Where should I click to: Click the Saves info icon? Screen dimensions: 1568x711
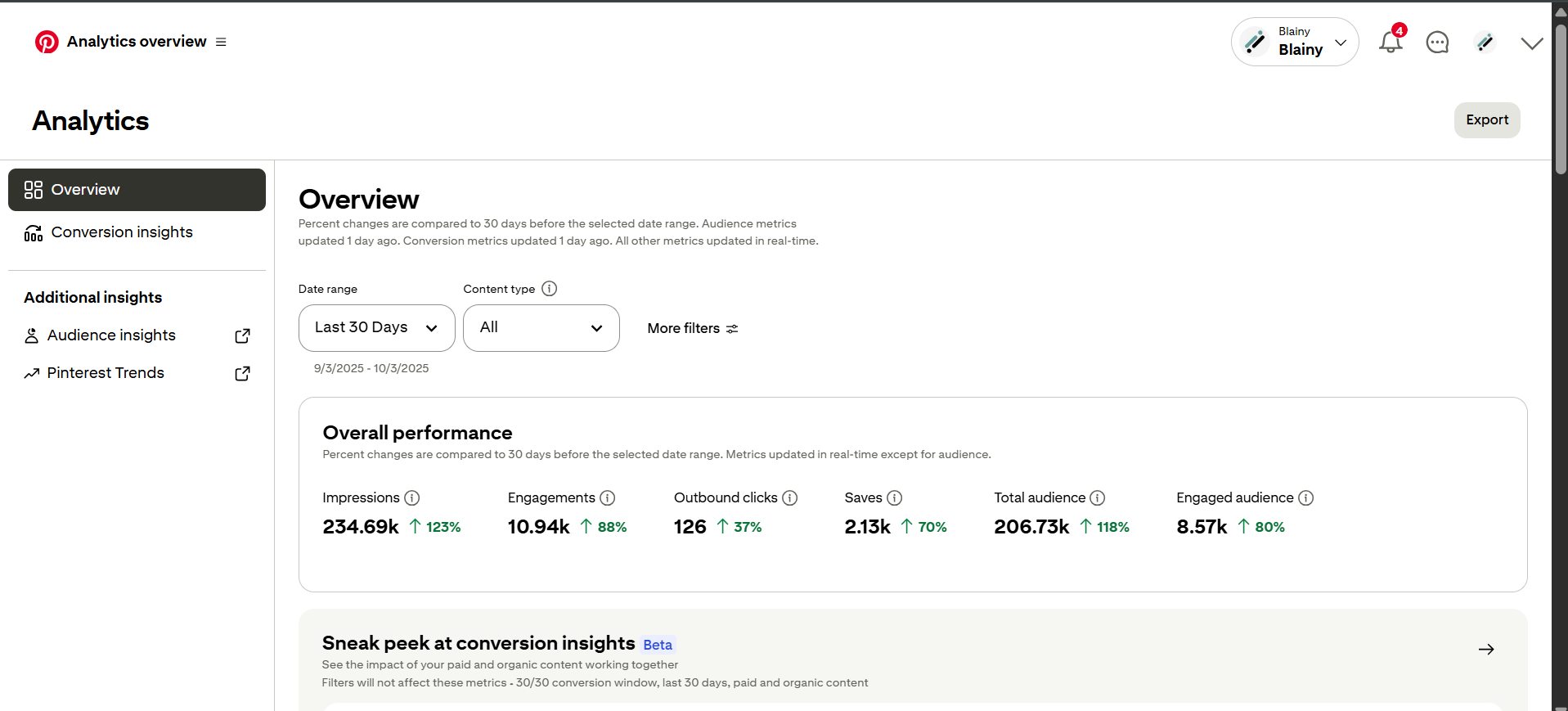click(x=895, y=498)
